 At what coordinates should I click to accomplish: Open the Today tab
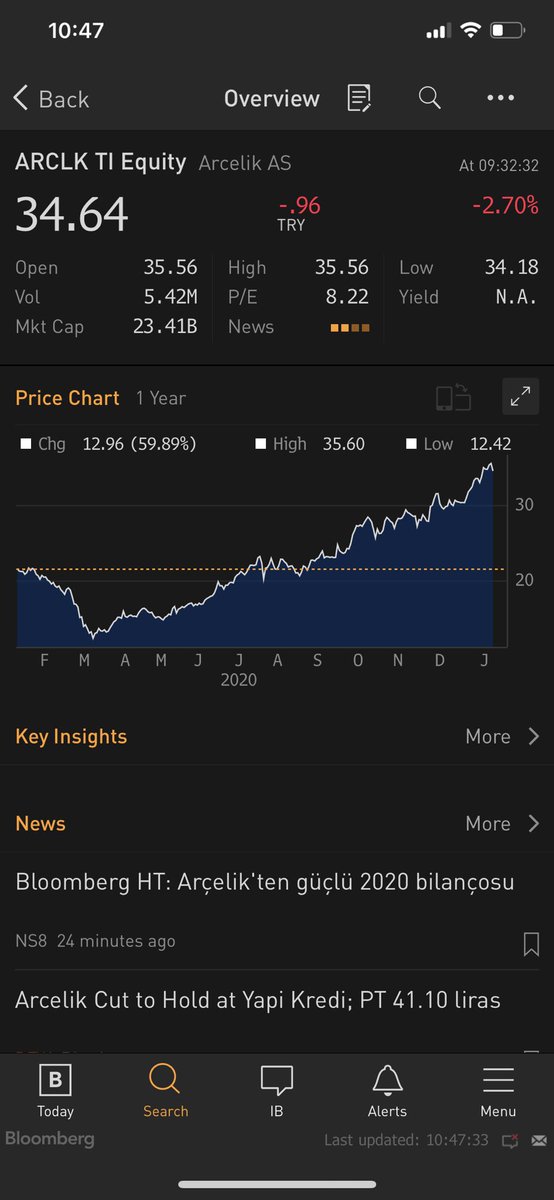[55, 1092]
